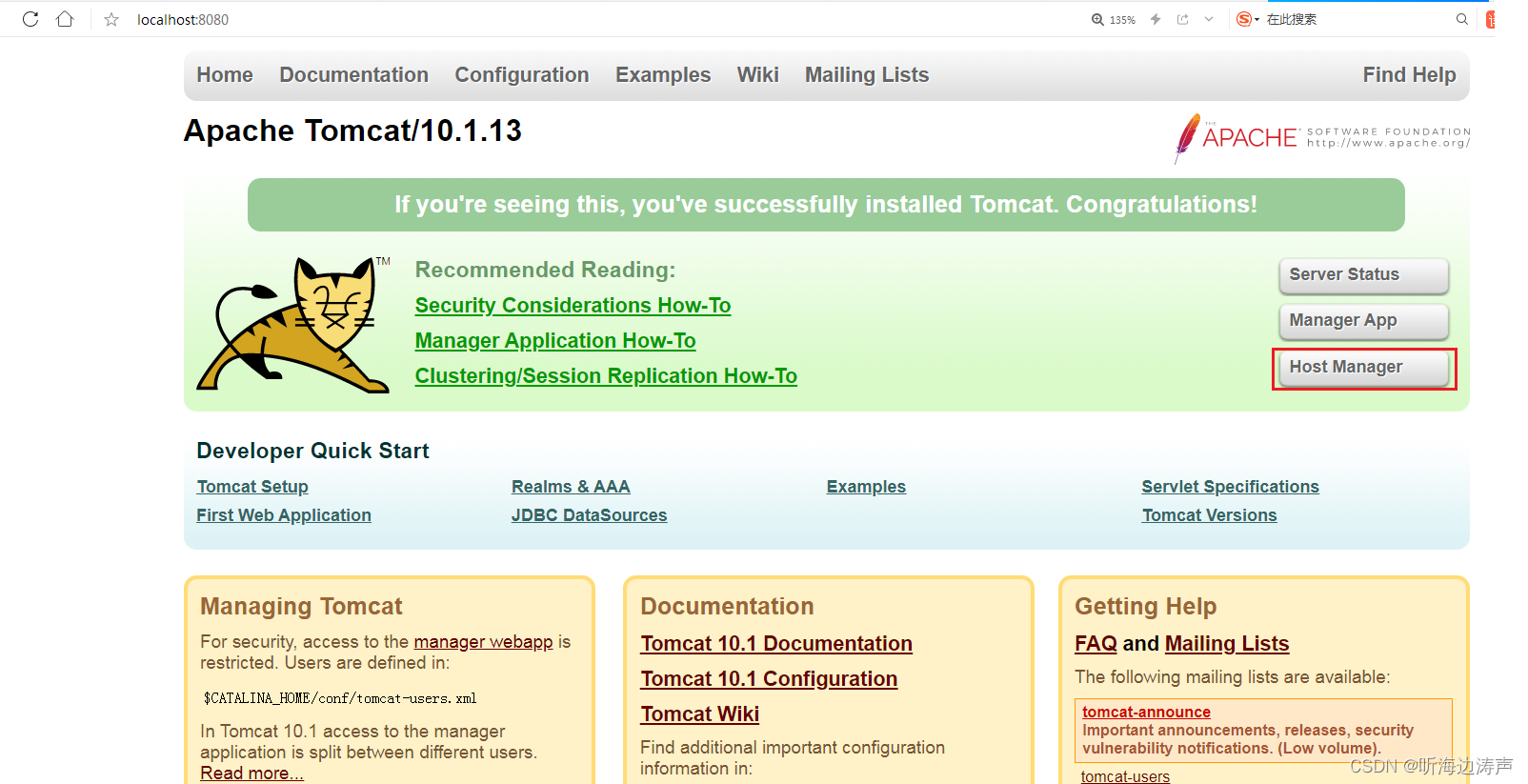Viewport: 1528px width, 784px height.
Task: Click the Tomcat cat mascot image
Action: tap(293, 324)
